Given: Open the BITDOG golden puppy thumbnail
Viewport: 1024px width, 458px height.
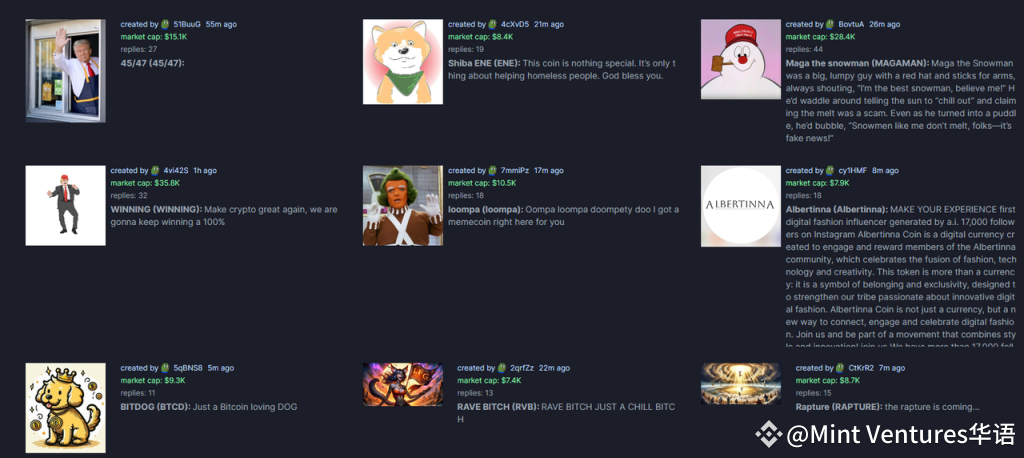Looking at the screenshot, I should 65,408.
